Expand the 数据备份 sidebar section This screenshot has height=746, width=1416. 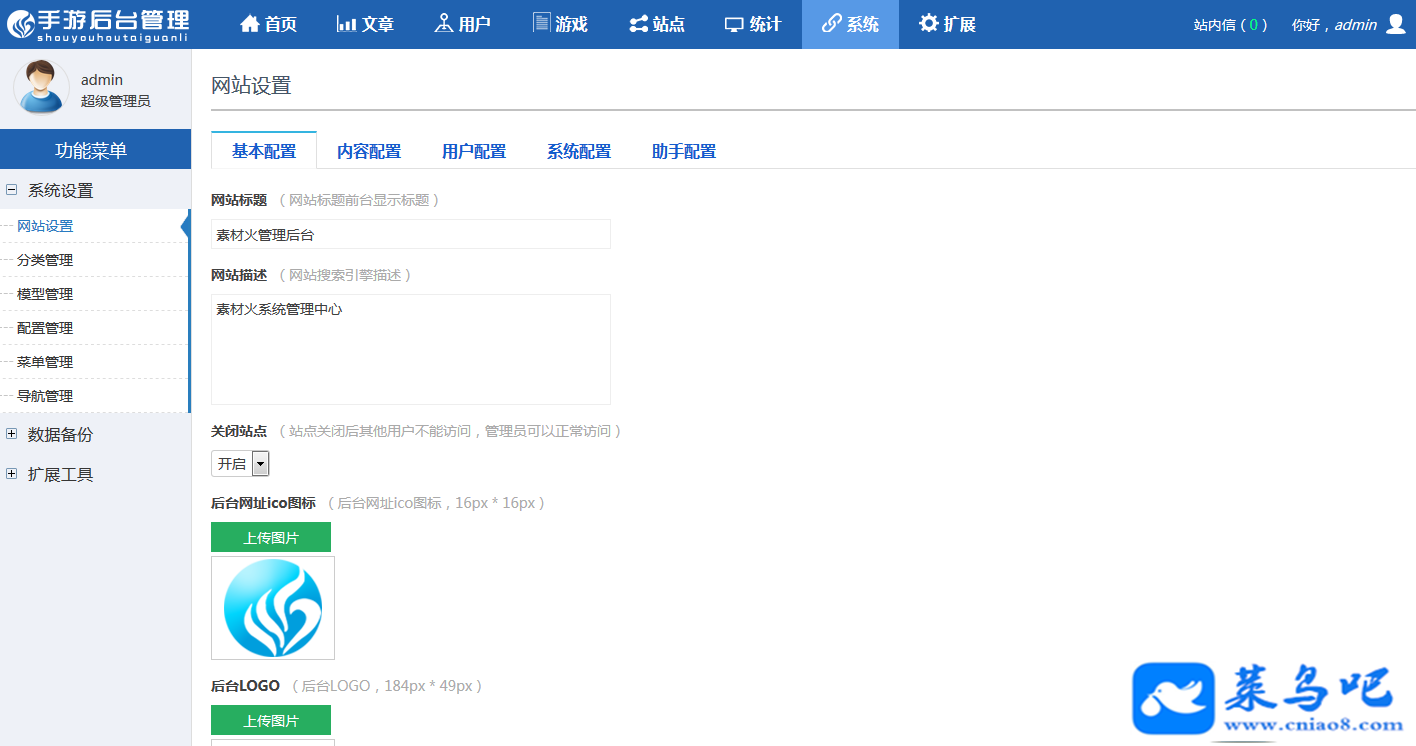point(12,434)
